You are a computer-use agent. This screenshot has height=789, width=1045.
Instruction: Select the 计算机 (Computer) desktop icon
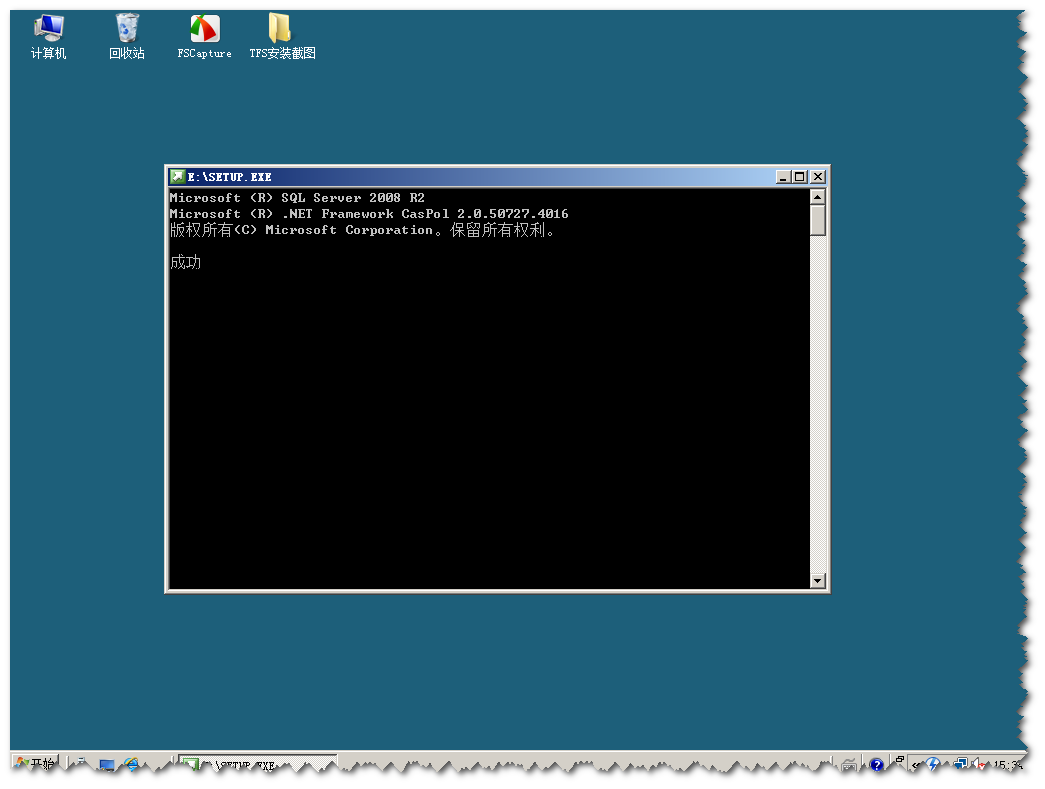click(x=49, y=37)
